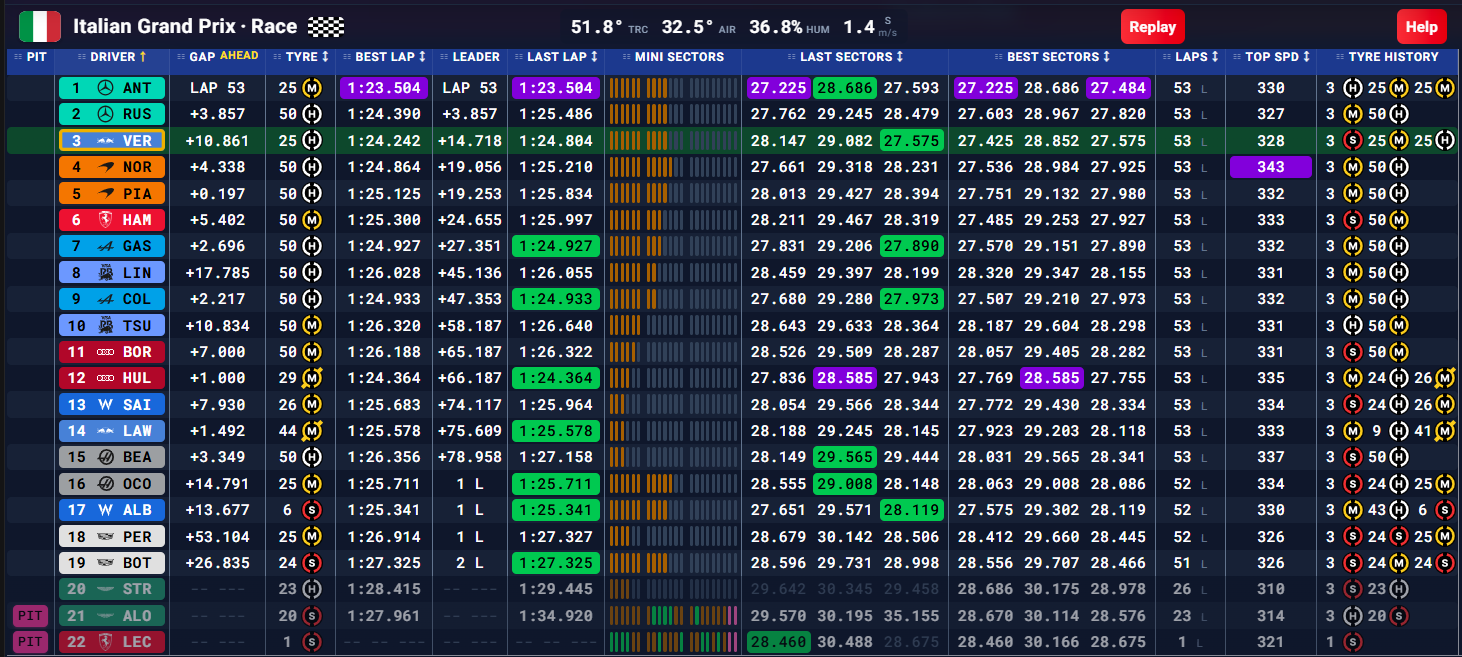The width and height of the screenshot is (1462, 657).
Task: Select the ANT driver badge
Action: click(111, 88)
